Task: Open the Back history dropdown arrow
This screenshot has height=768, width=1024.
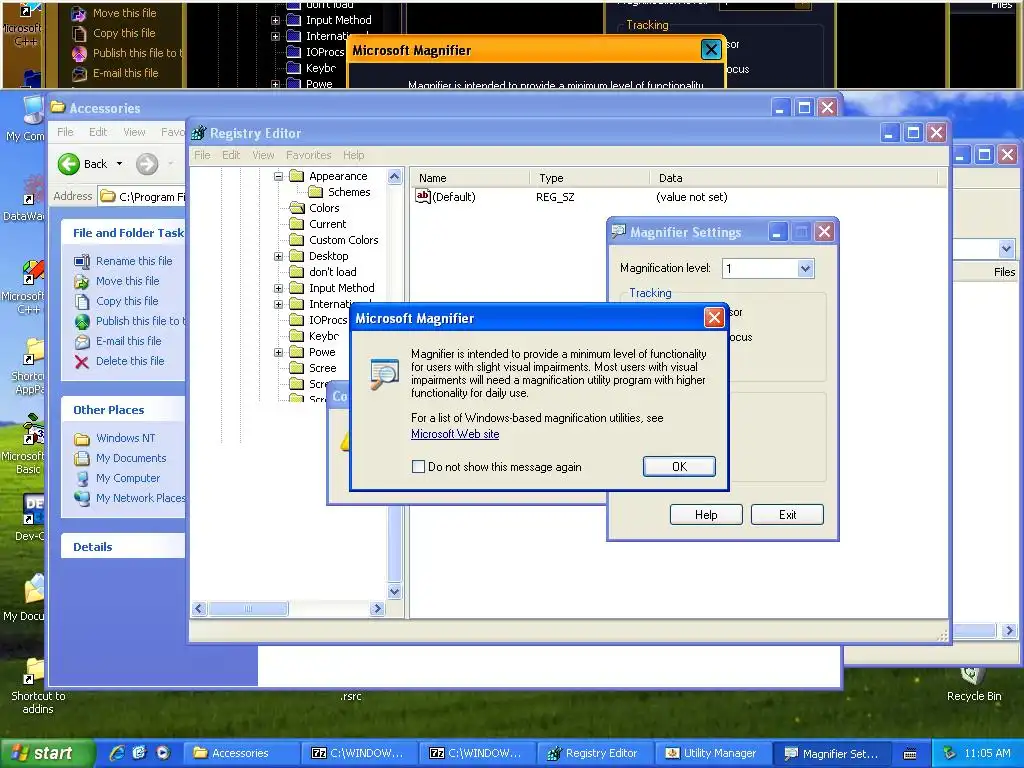Action: tap(120, 164)
